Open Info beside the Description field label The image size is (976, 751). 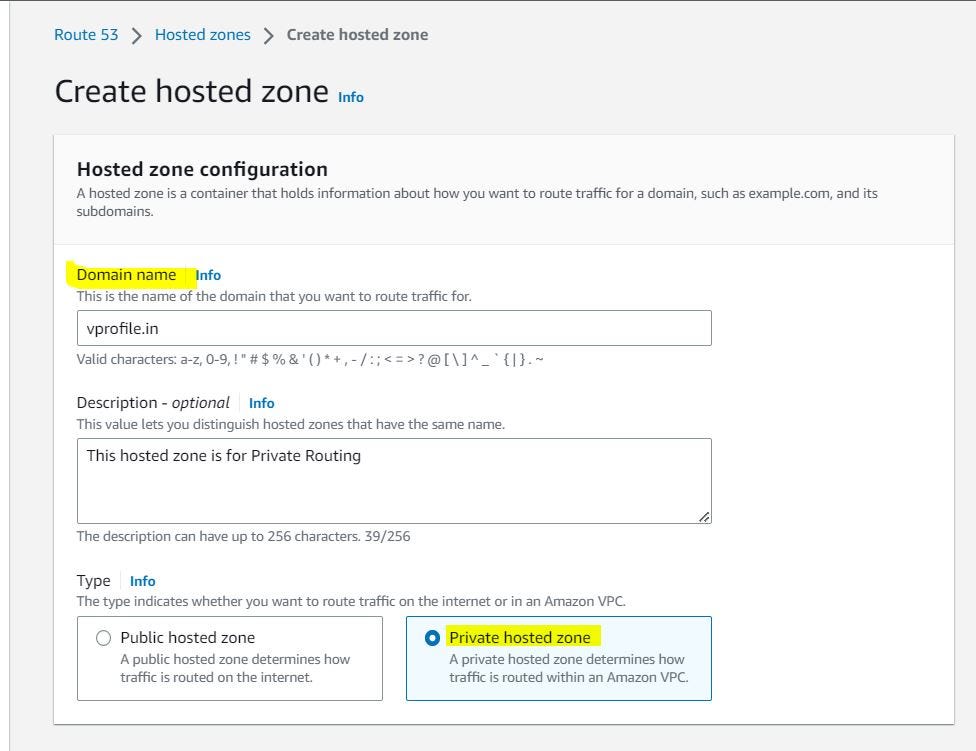tap(261, 403)
